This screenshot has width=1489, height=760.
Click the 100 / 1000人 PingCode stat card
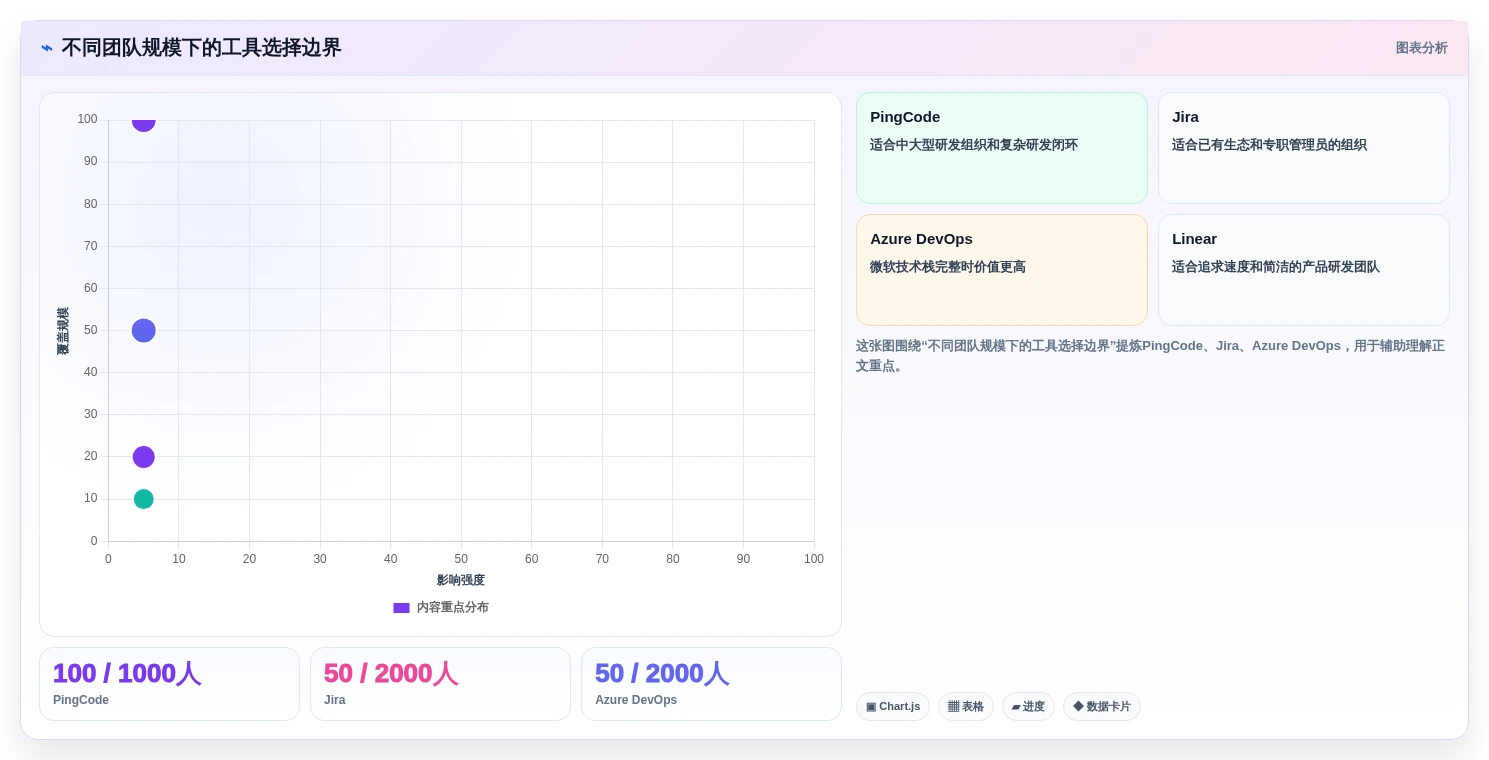[169, 684]
